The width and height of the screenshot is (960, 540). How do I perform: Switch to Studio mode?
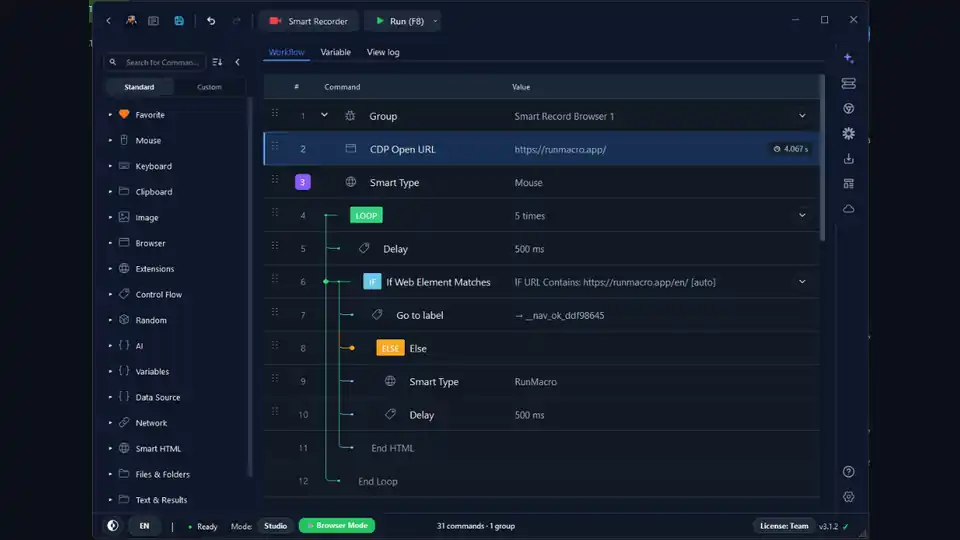276,525
